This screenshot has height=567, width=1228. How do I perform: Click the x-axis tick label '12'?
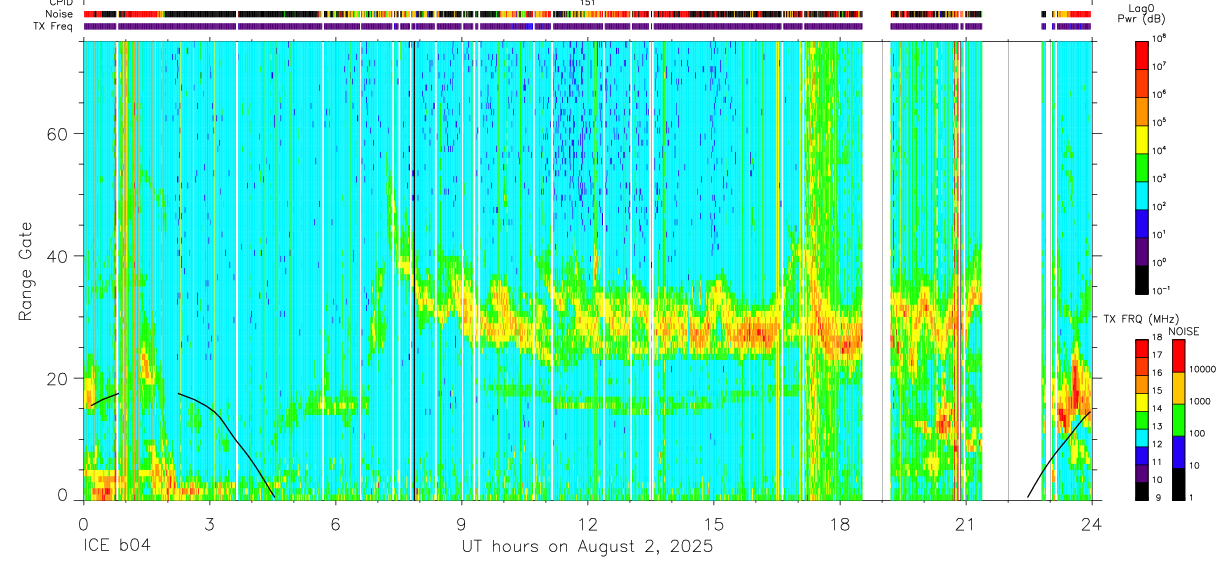coord(587,523)
